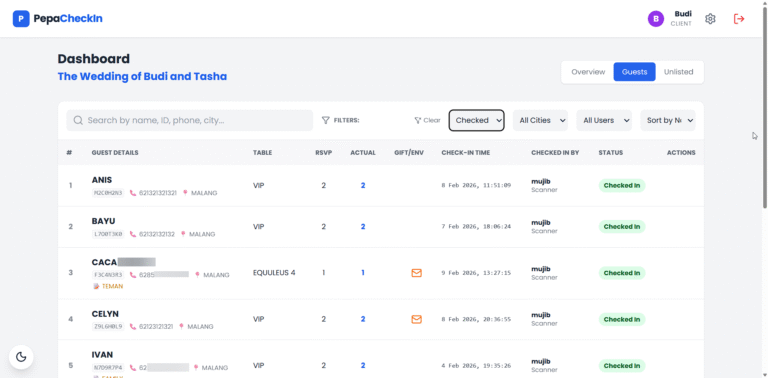768x378 pixels.
Task: Switch to the Overview tab
Action: [x=588, y=72]
